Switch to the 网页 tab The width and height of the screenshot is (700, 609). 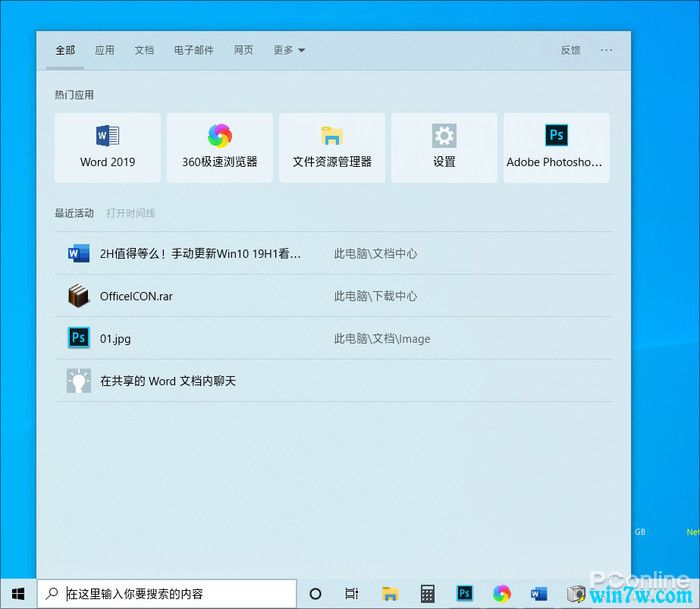coord(243,50)
